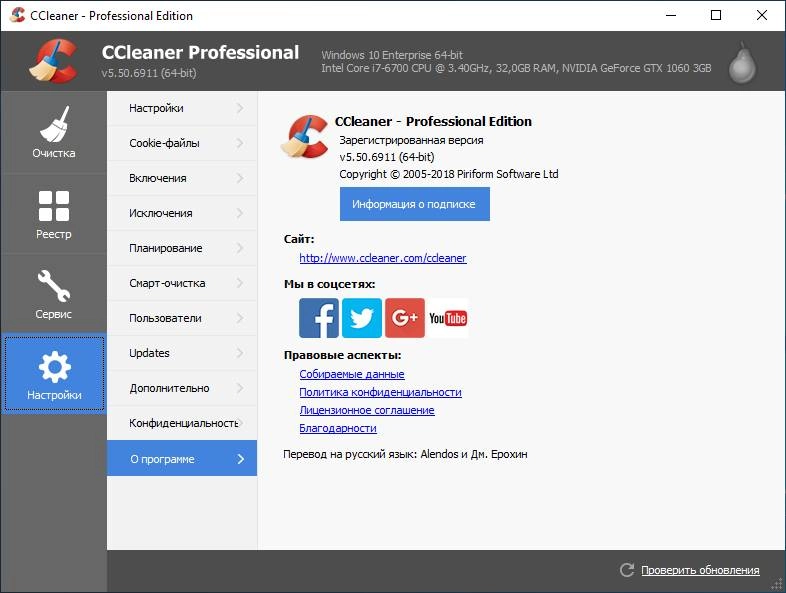Viewport: 786px width, 593px height.
Task: Click Windows 10 Enterprise 64-bit system text
Action: [392, 55]
